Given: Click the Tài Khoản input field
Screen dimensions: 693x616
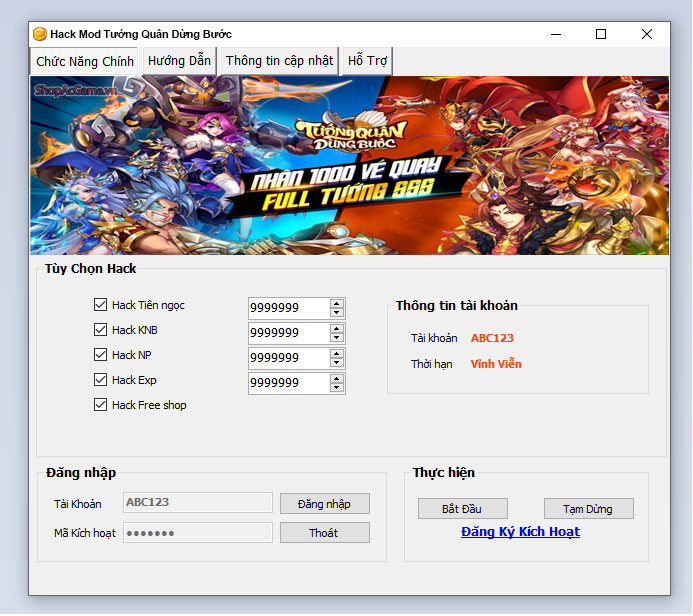Looking at the screenshot, I should pyautogui.click(x=198, y=502).
